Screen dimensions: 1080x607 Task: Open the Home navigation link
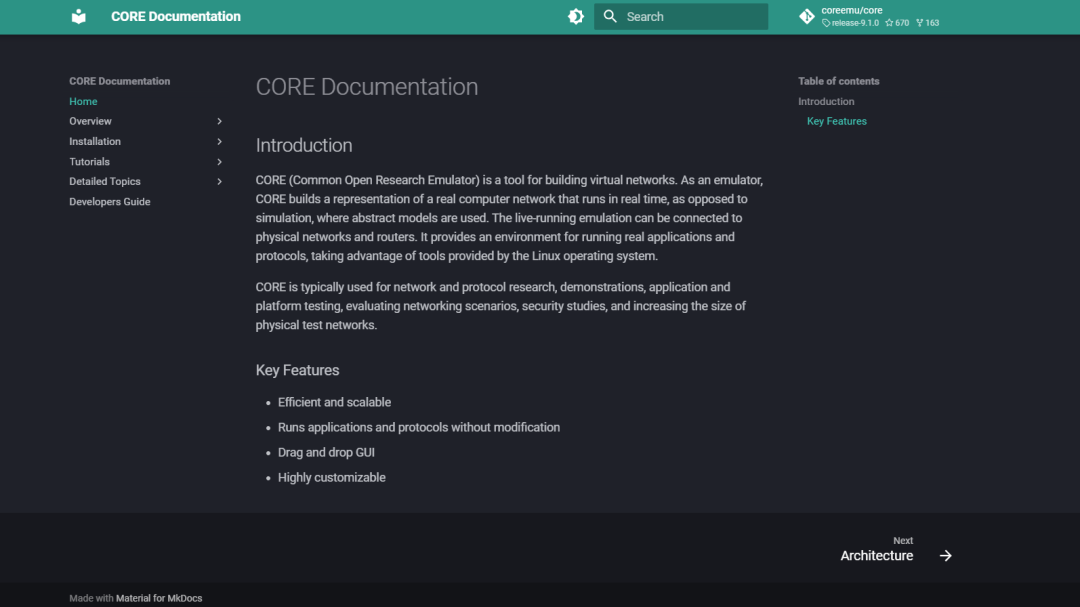tap(83, 101)
